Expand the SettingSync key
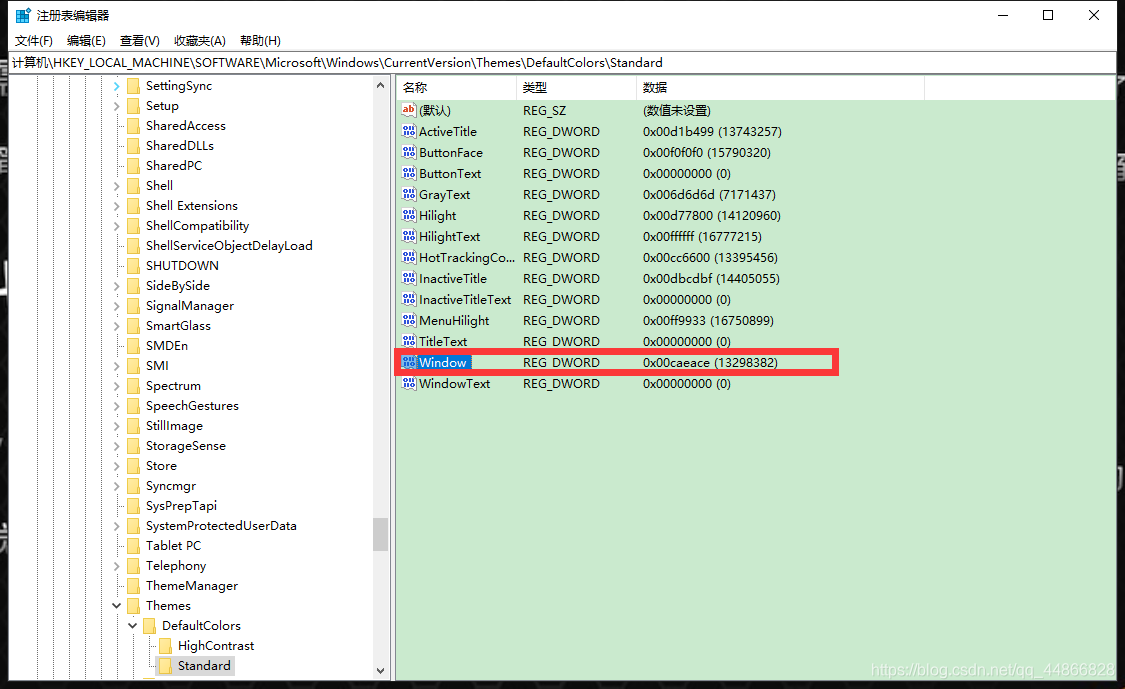 point(116,86)
